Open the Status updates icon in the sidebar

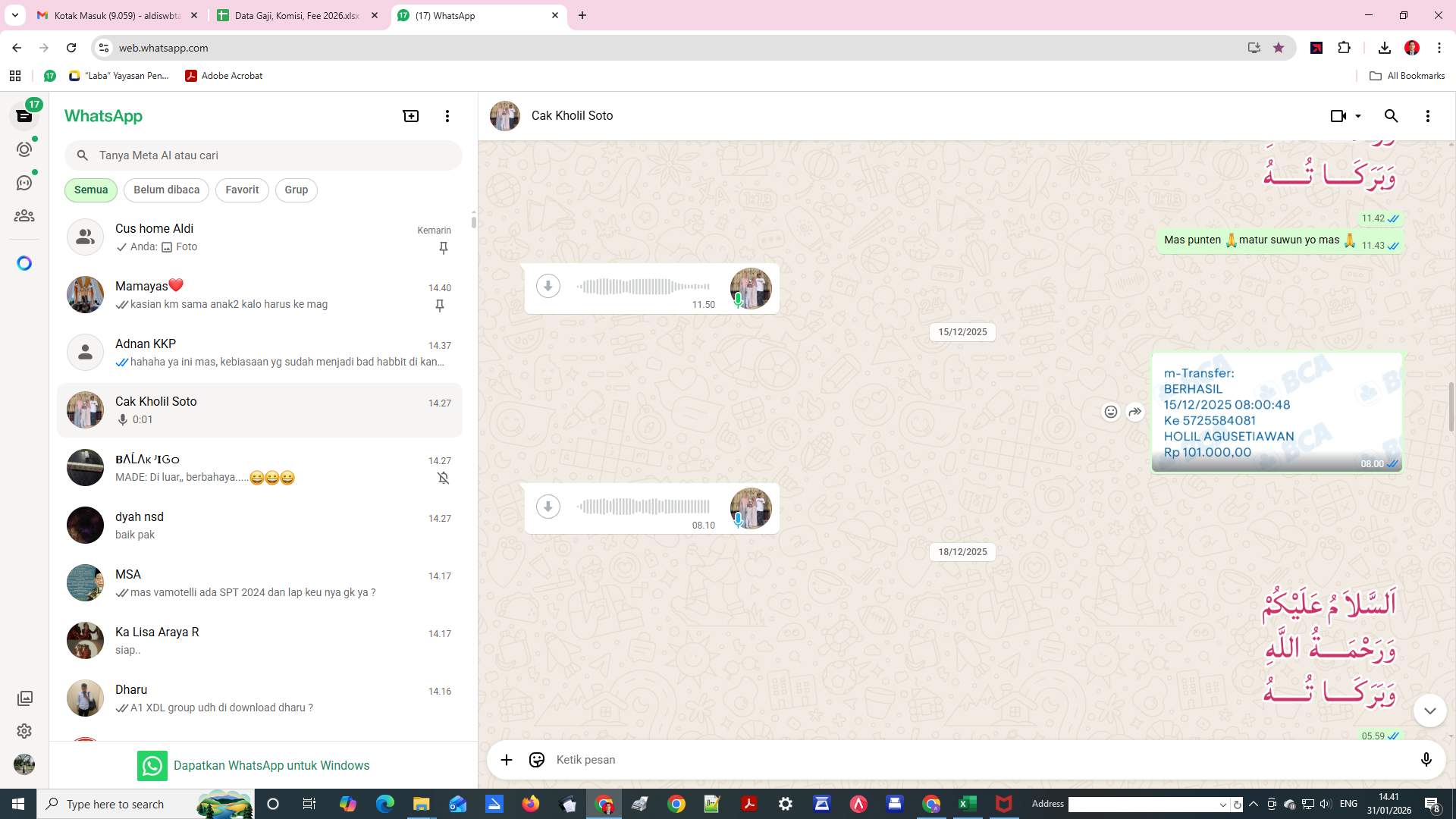(24, 149)
